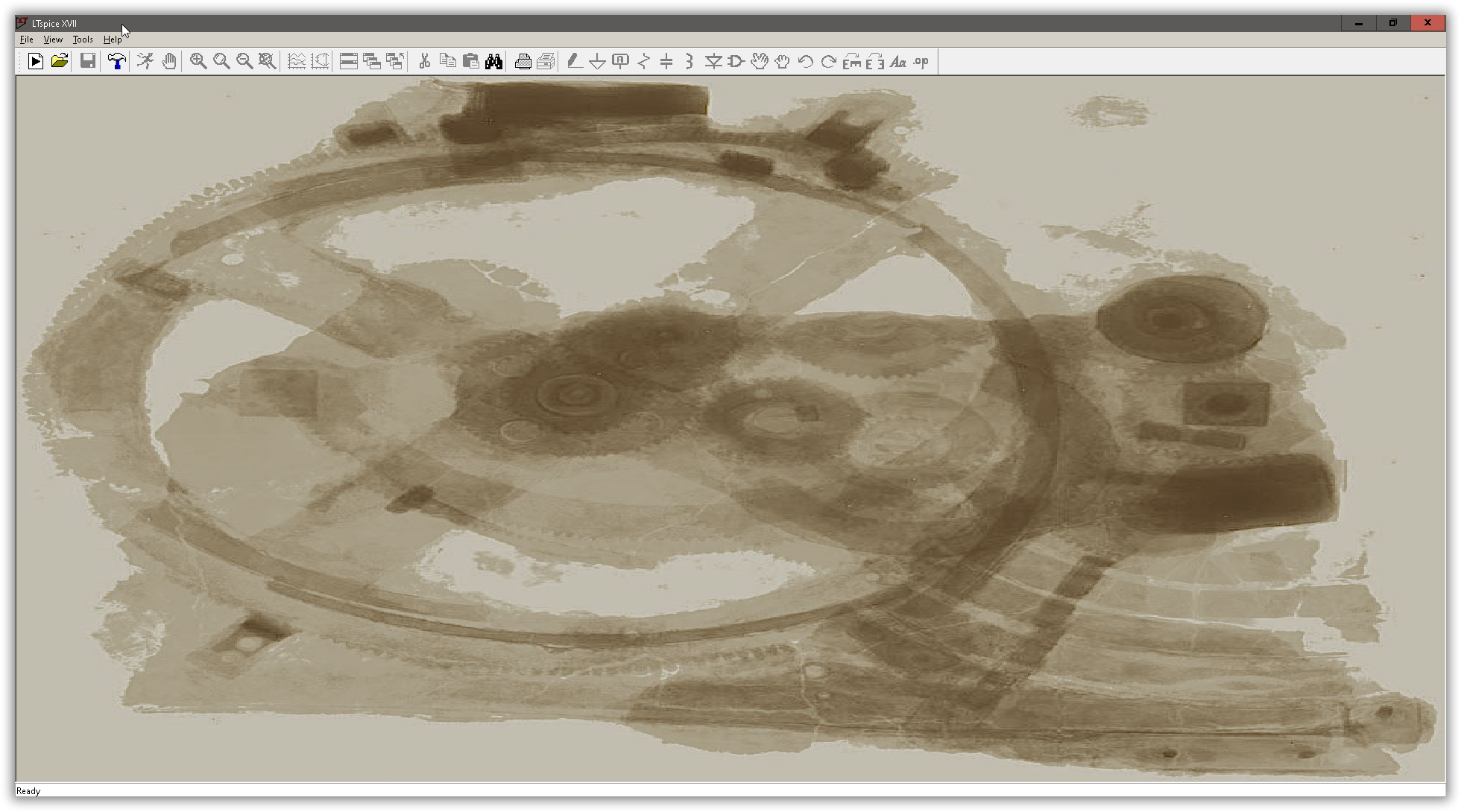Click the LTspice title bar icon
Image resolution: width=1461 pixels, height=812 pixels.
click(x=22, y=23)
